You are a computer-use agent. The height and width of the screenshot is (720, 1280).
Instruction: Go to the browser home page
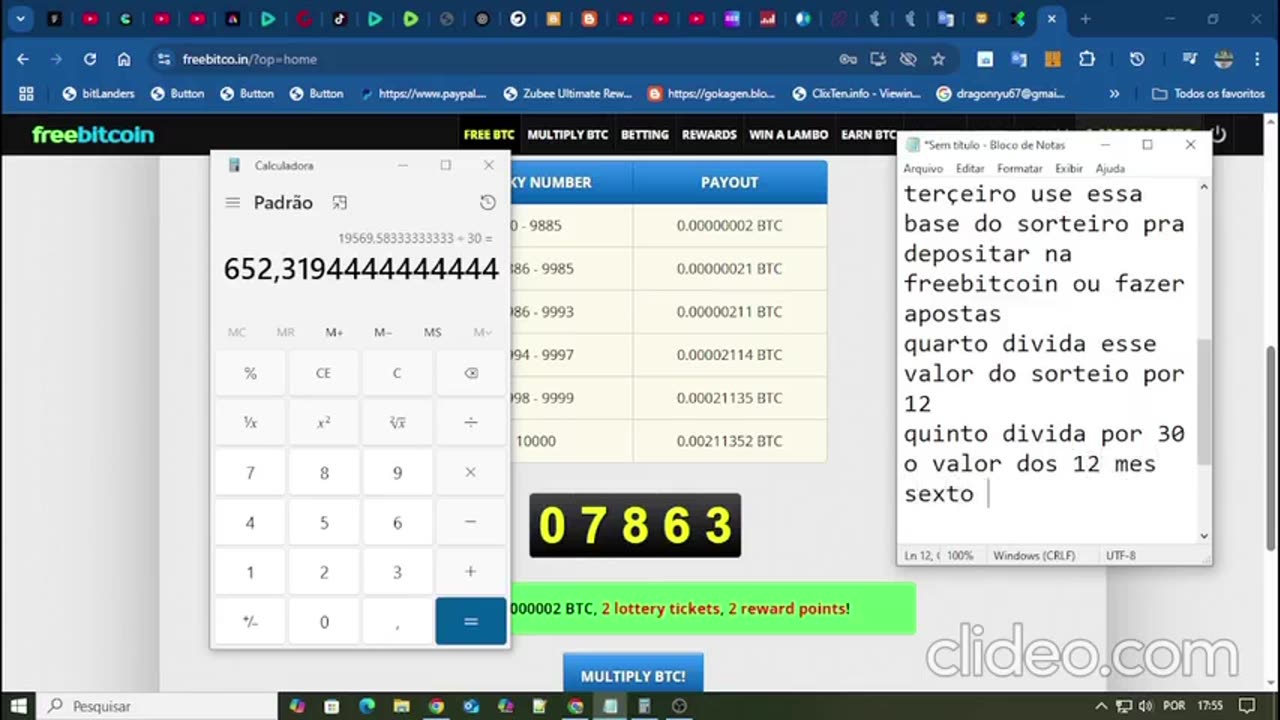[x=124, y=59]
